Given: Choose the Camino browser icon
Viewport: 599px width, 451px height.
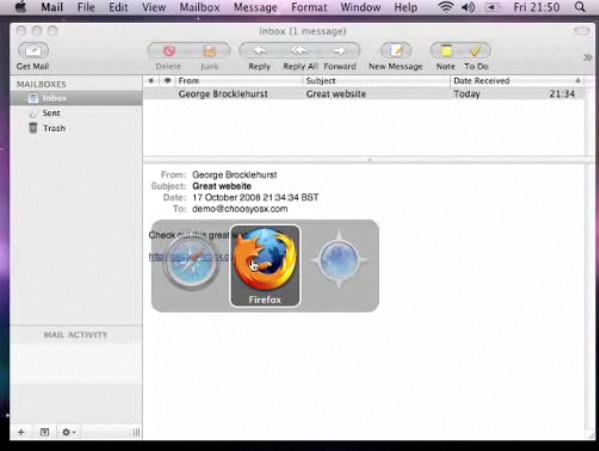Looking at the screenshot, I should (339, 261).
